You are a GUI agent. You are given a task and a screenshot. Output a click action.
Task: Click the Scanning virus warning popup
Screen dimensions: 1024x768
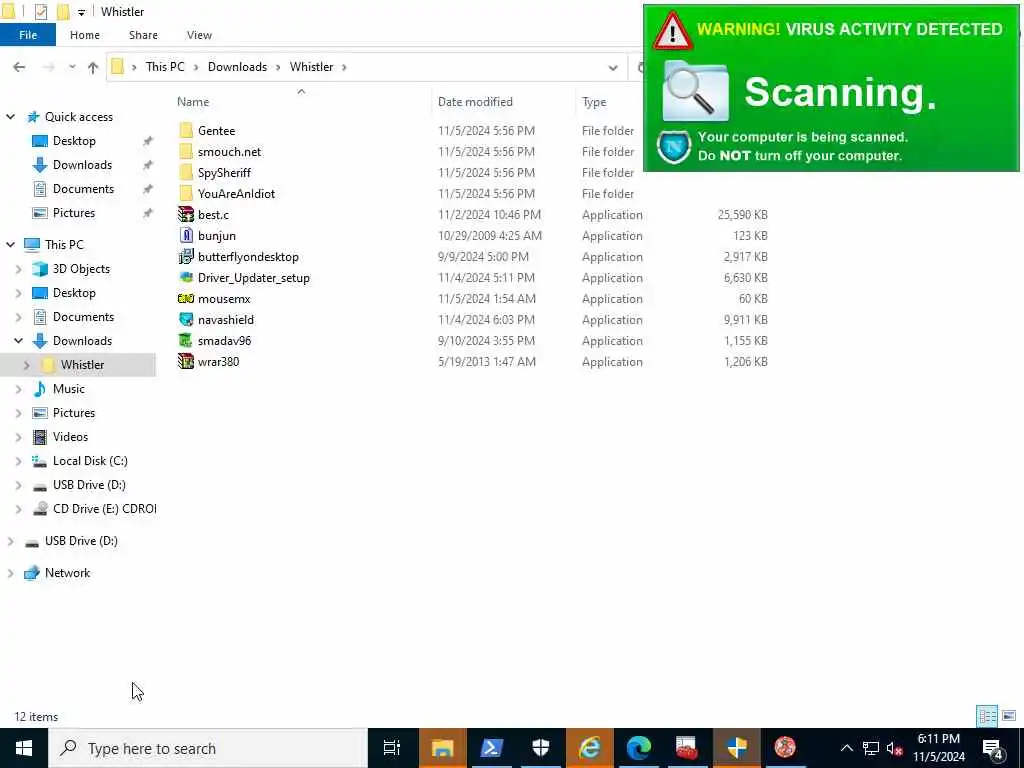(x=831, y=88)
